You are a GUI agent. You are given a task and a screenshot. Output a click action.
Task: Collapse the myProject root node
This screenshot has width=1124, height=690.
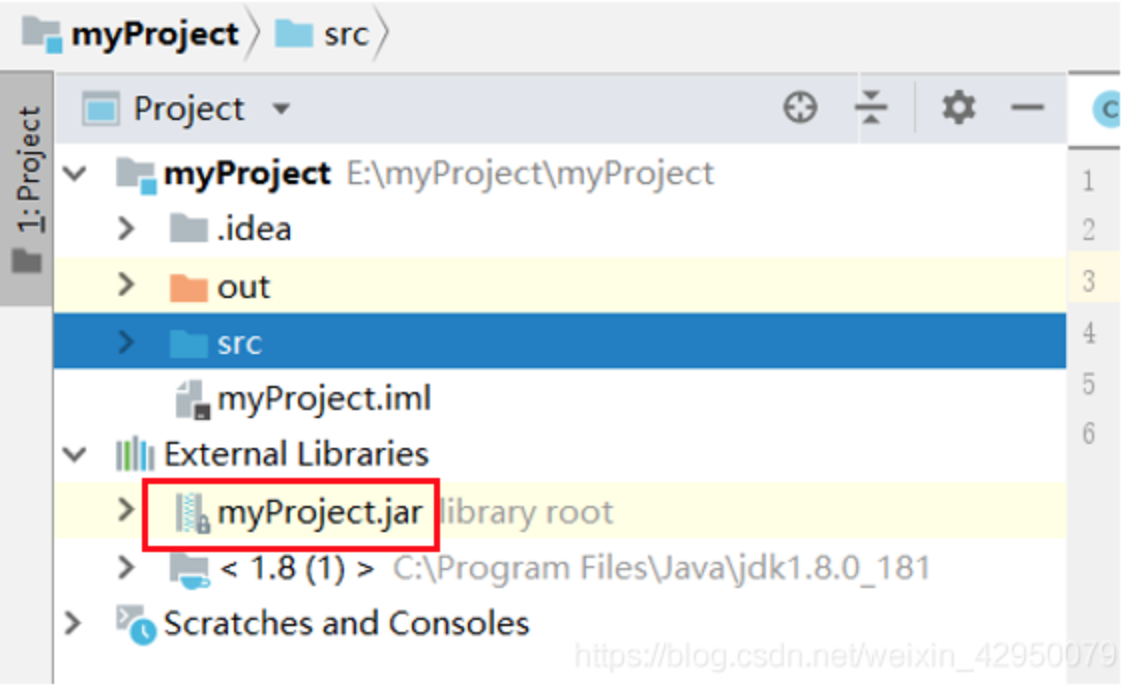pyautogui.click(x=75, y=173)
